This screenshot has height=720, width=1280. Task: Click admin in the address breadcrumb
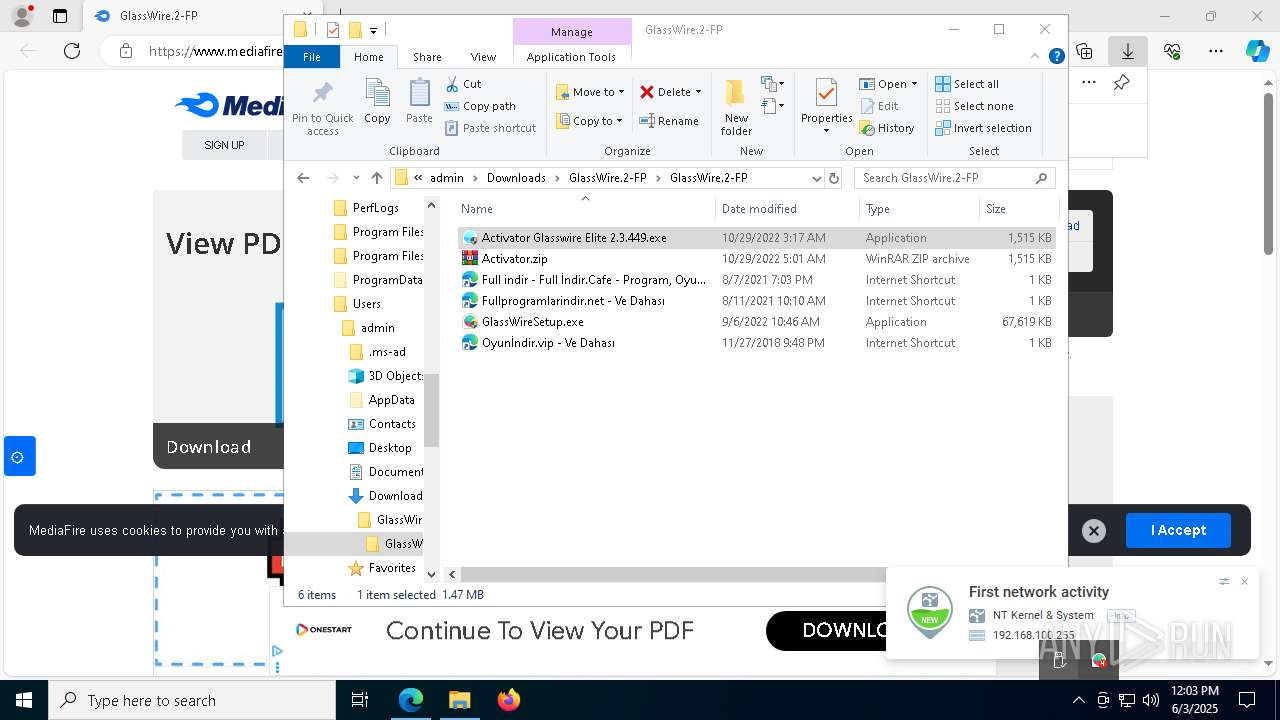pyautogui.click(x=447, y=178)
